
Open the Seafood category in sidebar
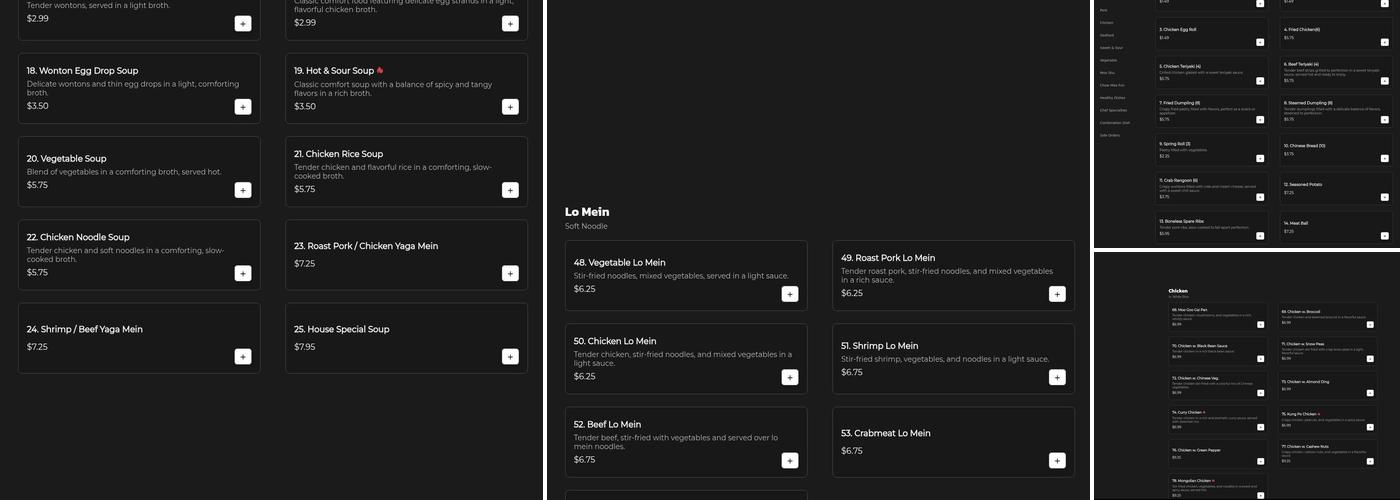point(1107,35)
